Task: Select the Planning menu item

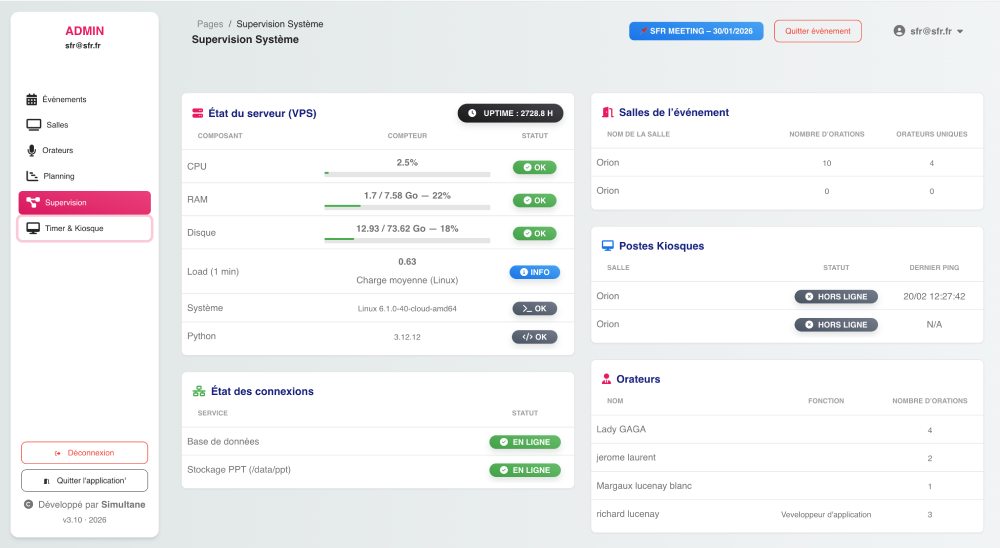Action: click(85, 176)
